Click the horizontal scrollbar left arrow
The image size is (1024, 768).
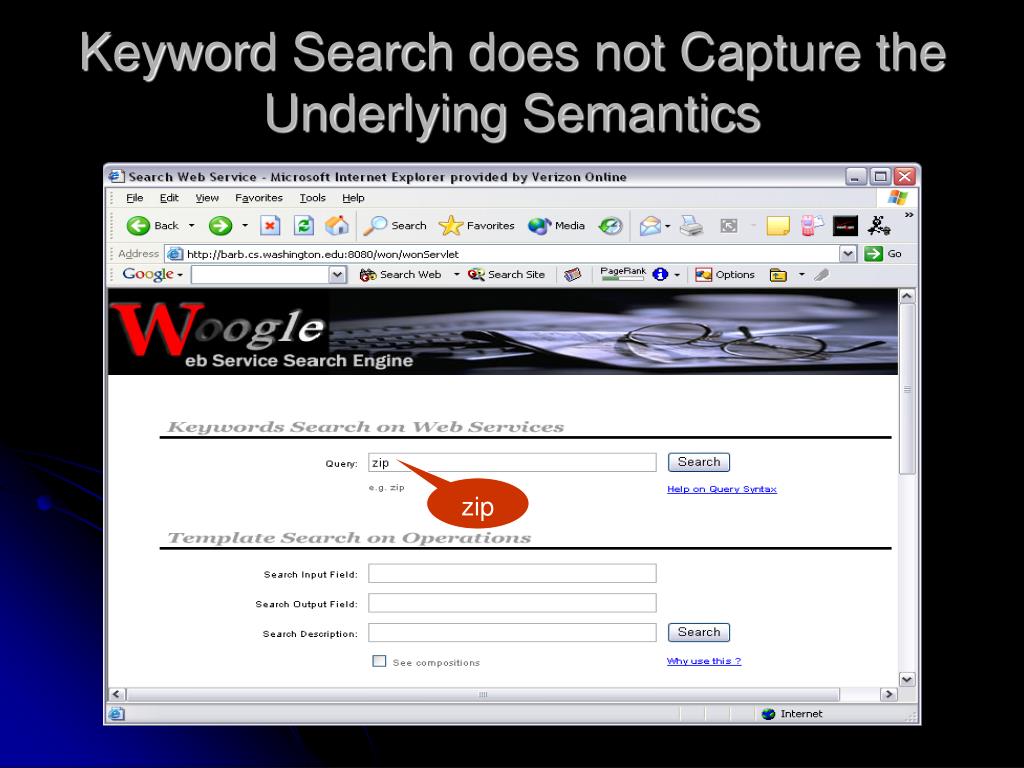pos(118,694)
